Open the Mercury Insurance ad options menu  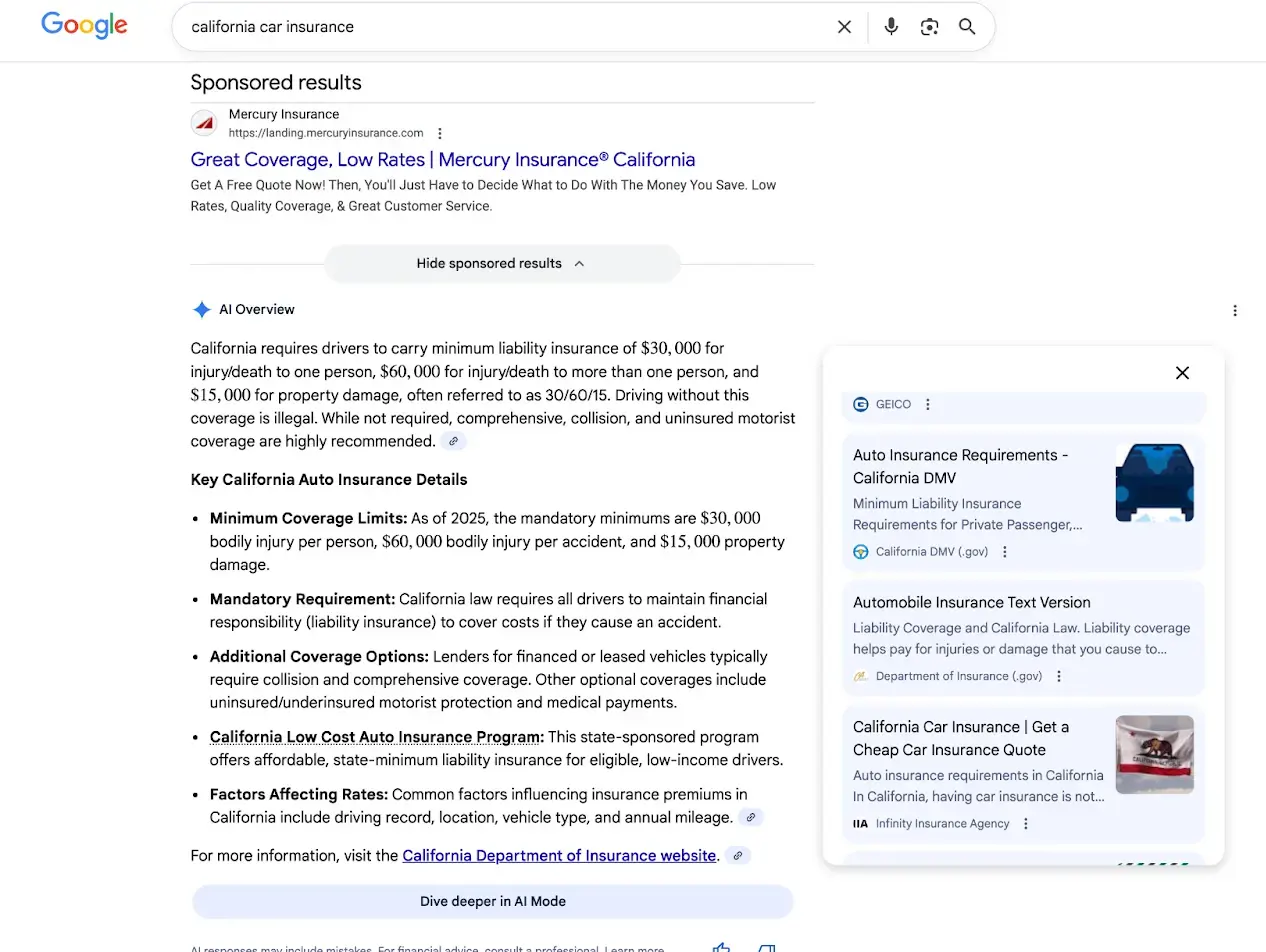tap(440, 133)
